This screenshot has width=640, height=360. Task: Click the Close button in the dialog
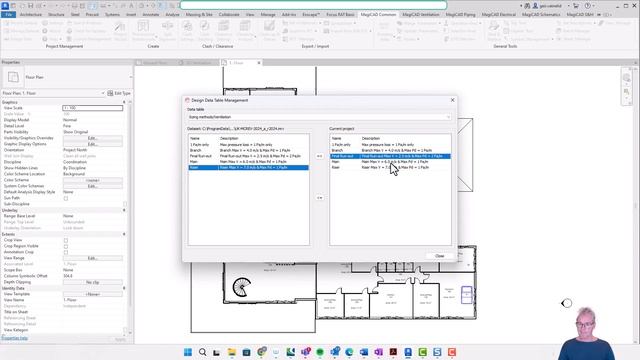coord(439,256)
